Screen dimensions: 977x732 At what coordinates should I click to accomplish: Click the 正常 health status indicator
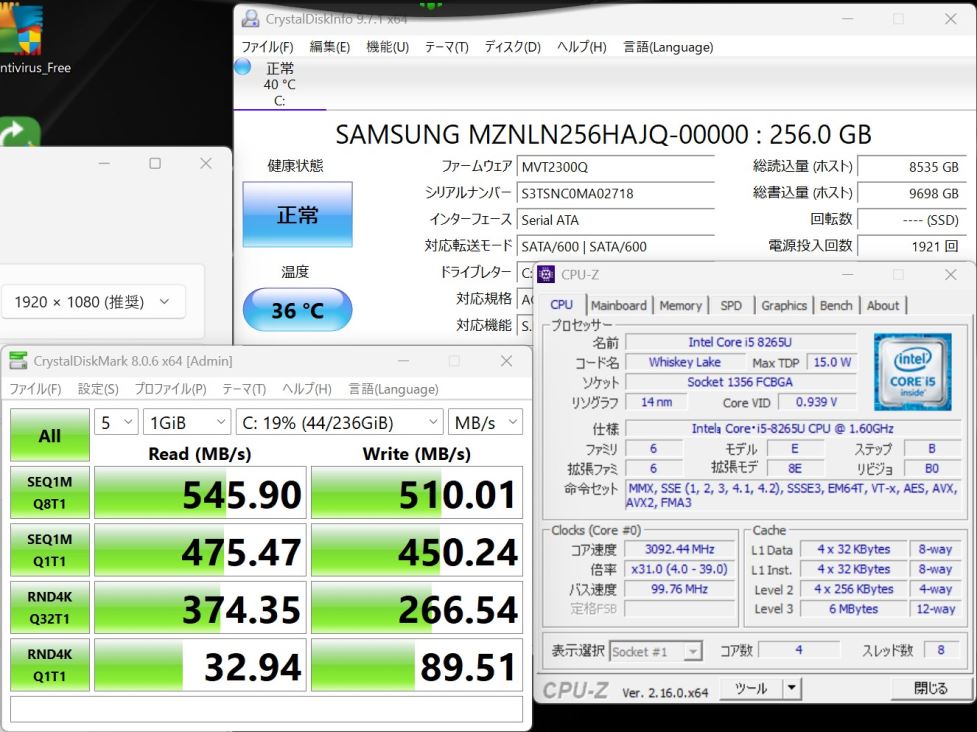(x=297, y=215)
